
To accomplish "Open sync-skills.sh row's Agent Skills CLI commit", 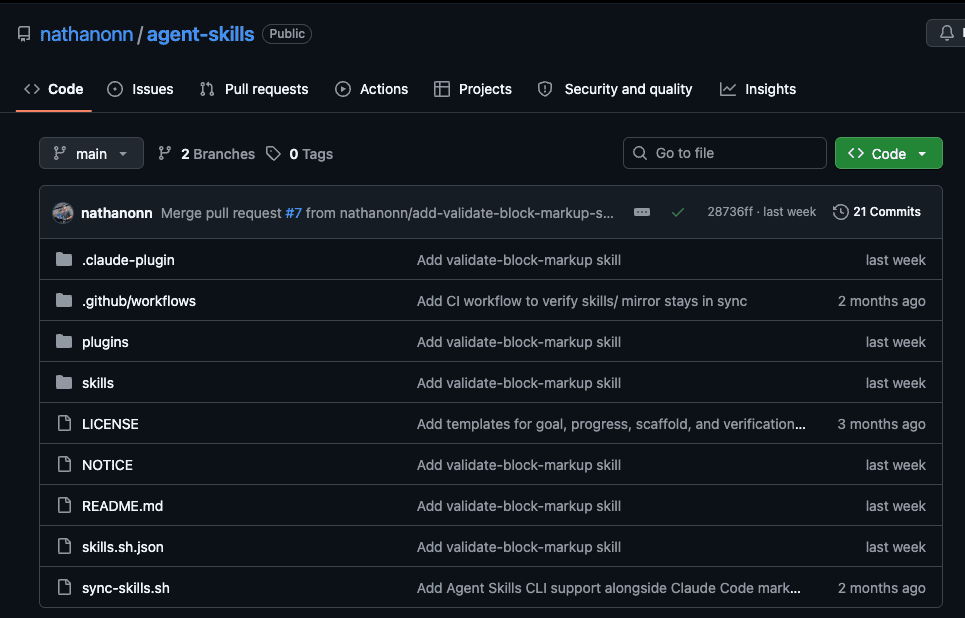I will tap(609, 588).
